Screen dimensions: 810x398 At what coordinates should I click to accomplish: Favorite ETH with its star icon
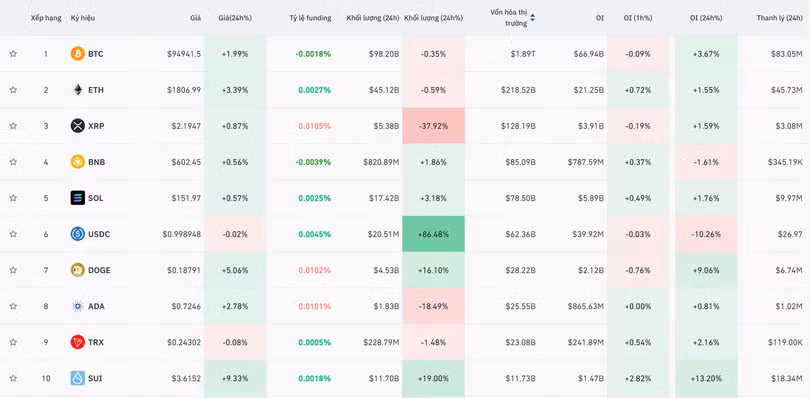(x=13, y=90)
